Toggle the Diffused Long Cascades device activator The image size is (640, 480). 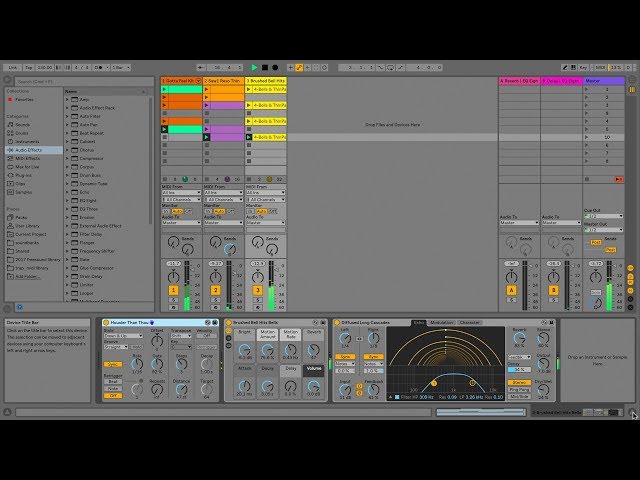337,322
